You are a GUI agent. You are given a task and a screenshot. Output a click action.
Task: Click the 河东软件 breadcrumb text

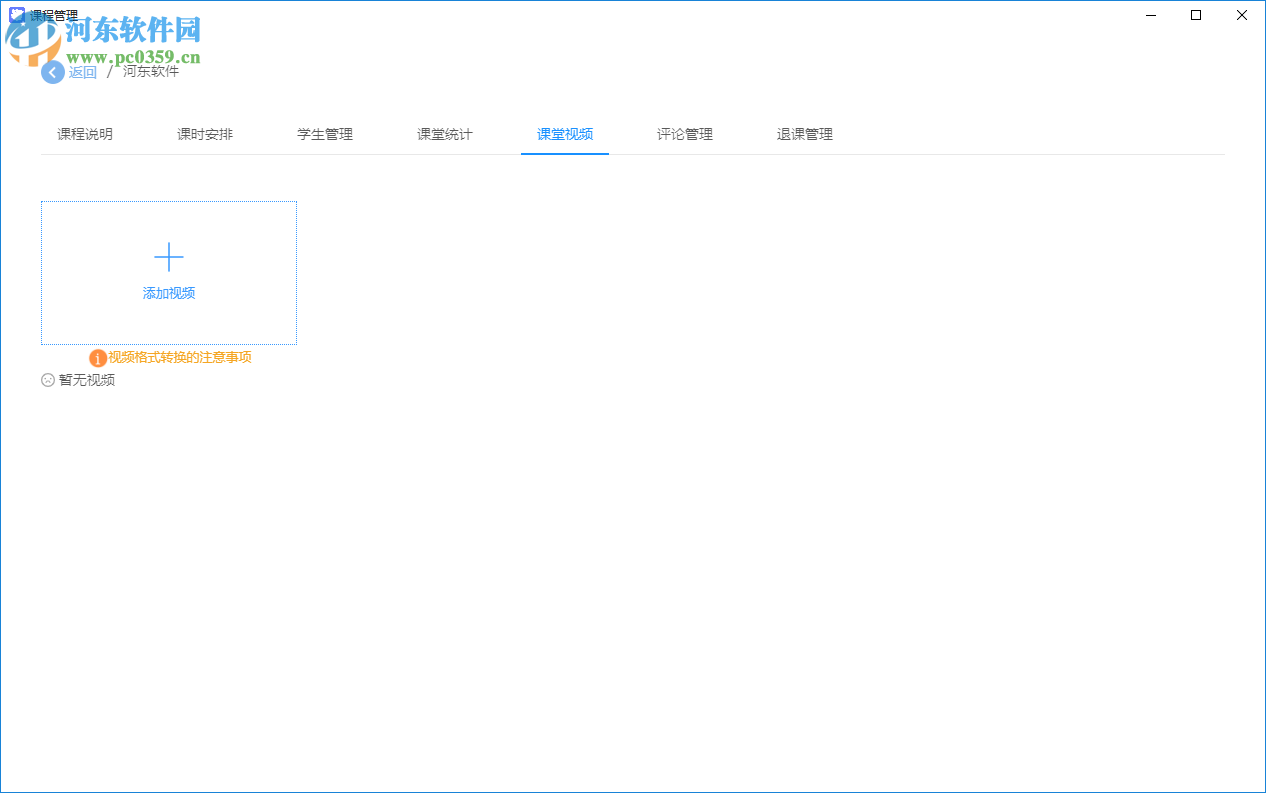pyautogui.click(x=150, y=72)
